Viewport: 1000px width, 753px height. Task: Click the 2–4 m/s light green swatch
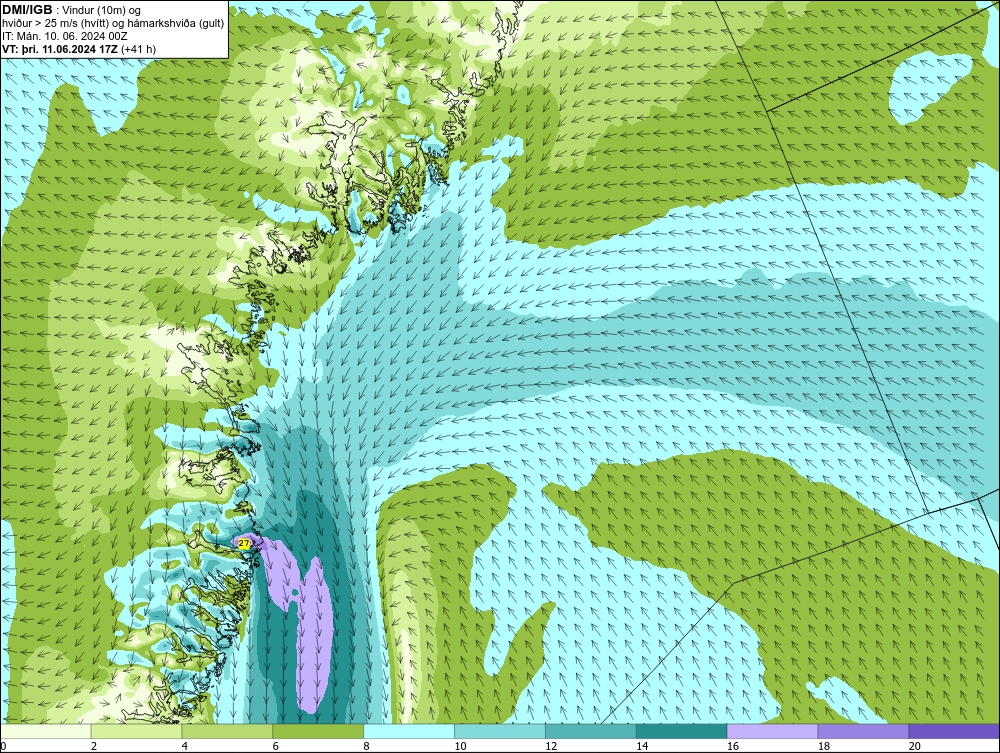click(x=136, y=731)
